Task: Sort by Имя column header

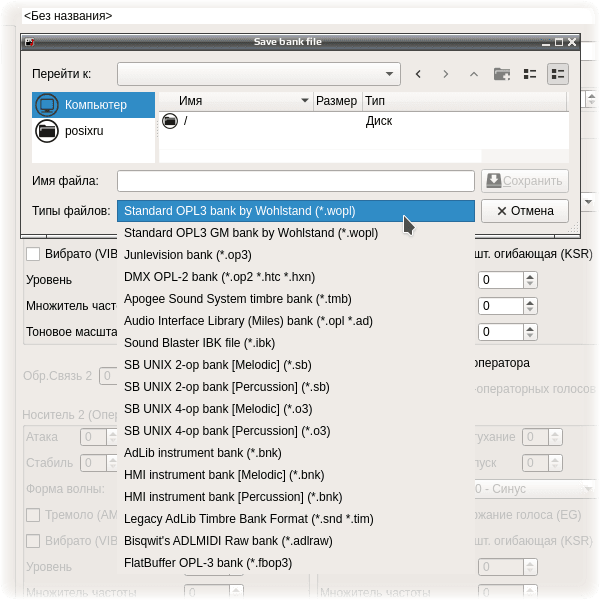Action: pyautogui.click(x=236, y=101)
